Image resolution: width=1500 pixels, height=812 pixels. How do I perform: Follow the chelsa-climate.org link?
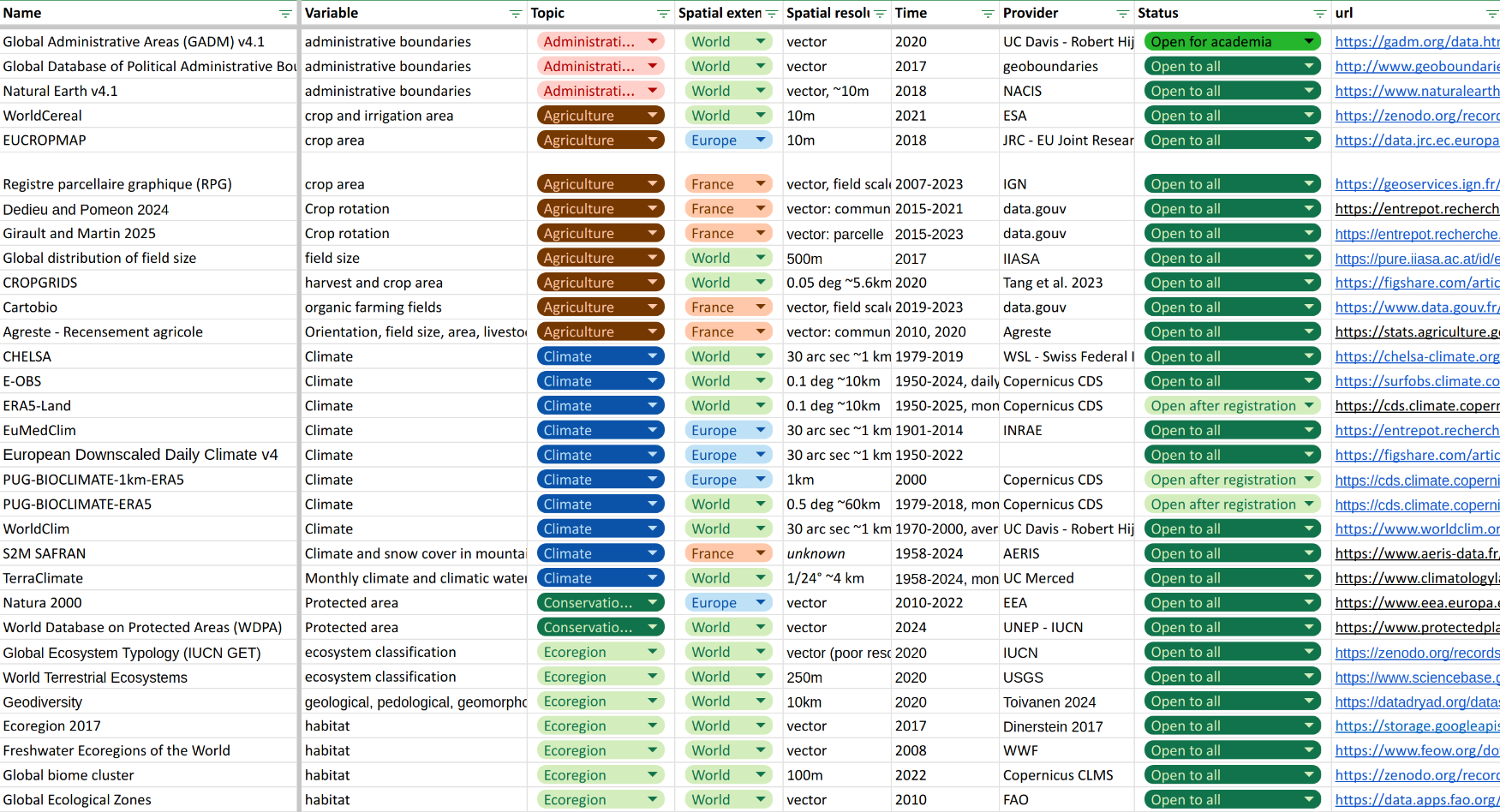1416,357
